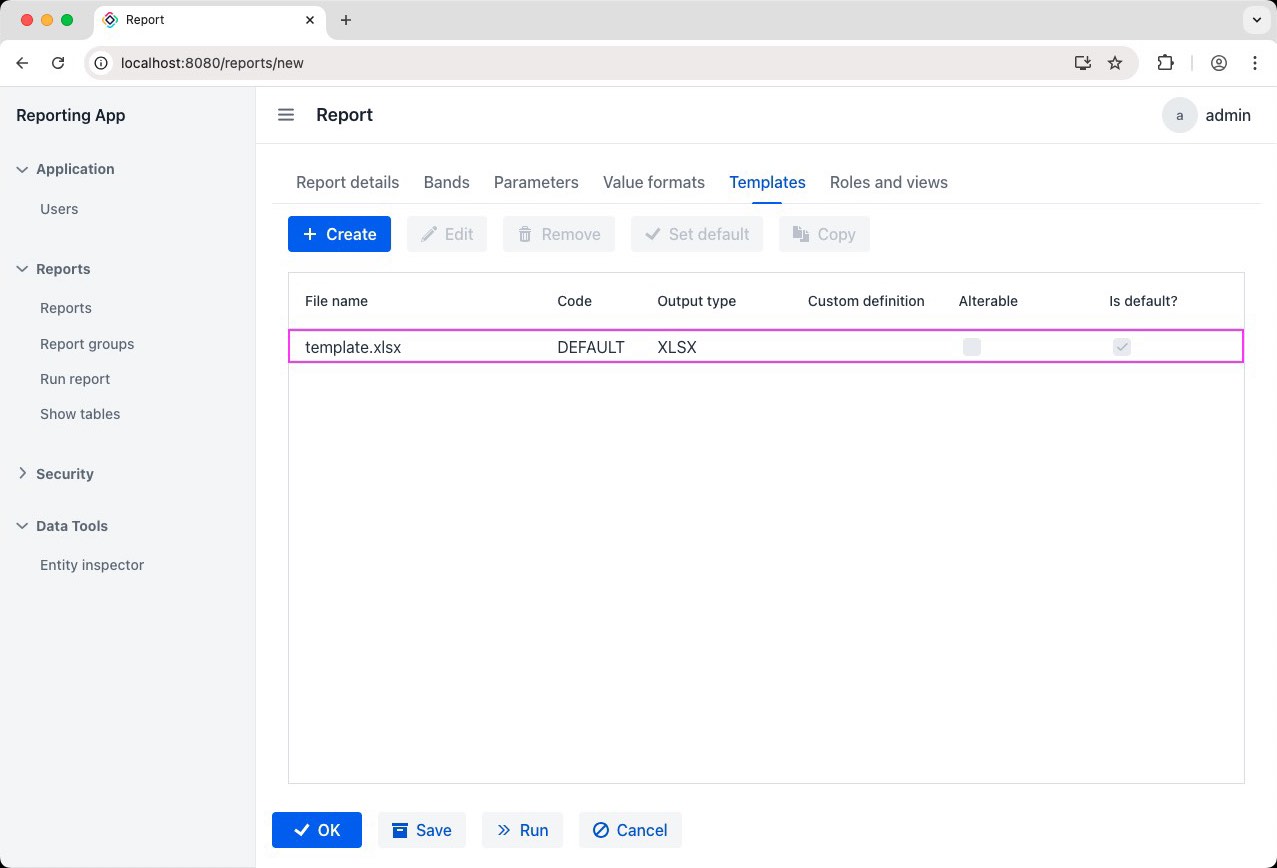Click the Copy button
Viewport: 1277px width, 868px height.
(824, 234)
